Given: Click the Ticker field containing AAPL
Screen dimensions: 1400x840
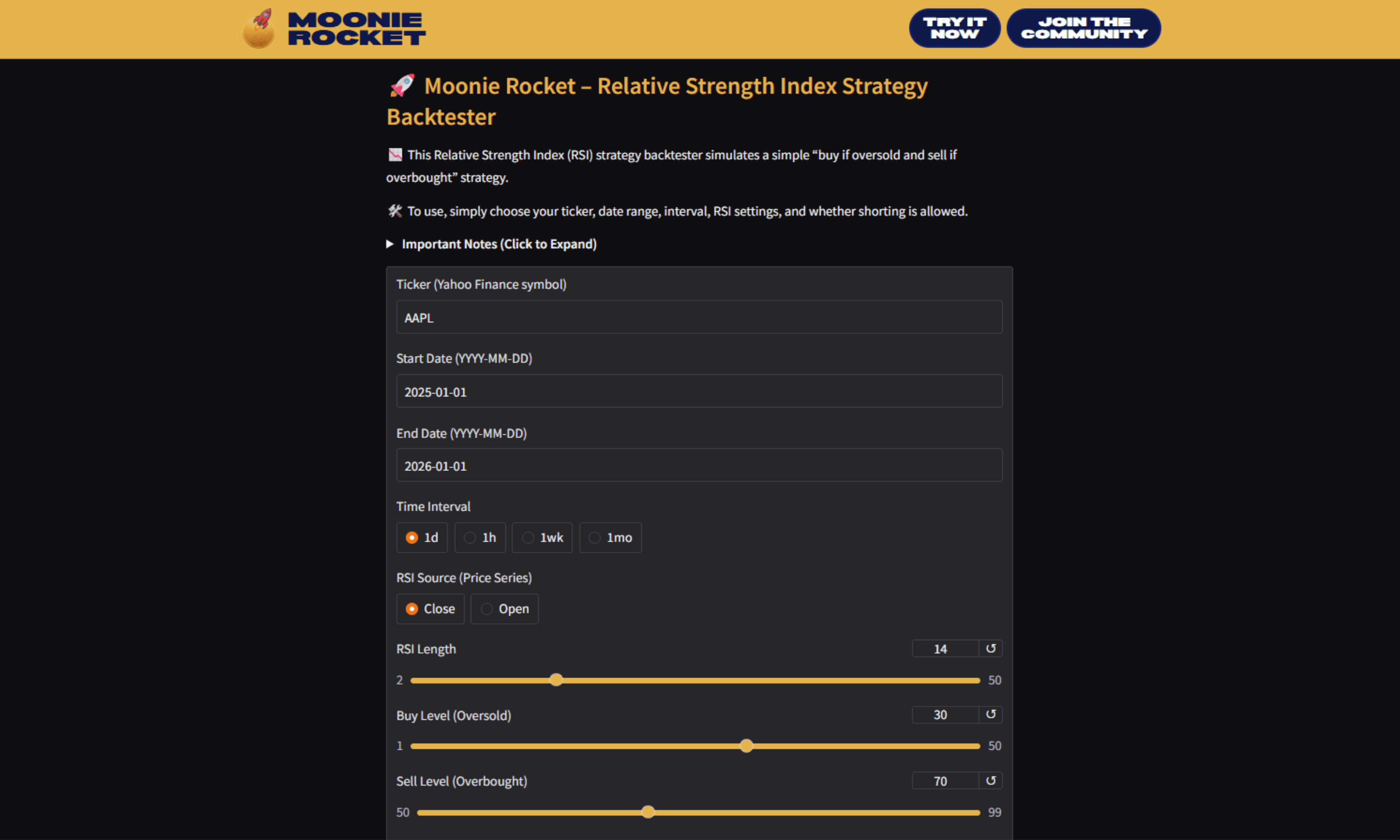Looking at the screenshot, I should tap(698, 317).
